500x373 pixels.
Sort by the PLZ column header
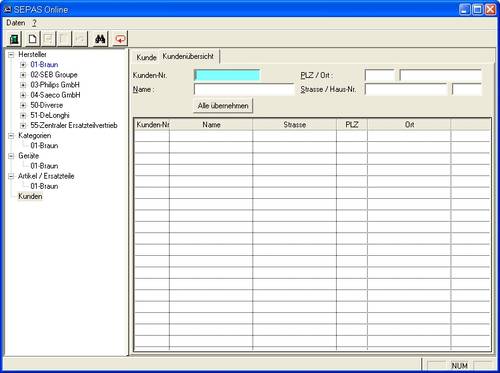click(x=352, y=125)
